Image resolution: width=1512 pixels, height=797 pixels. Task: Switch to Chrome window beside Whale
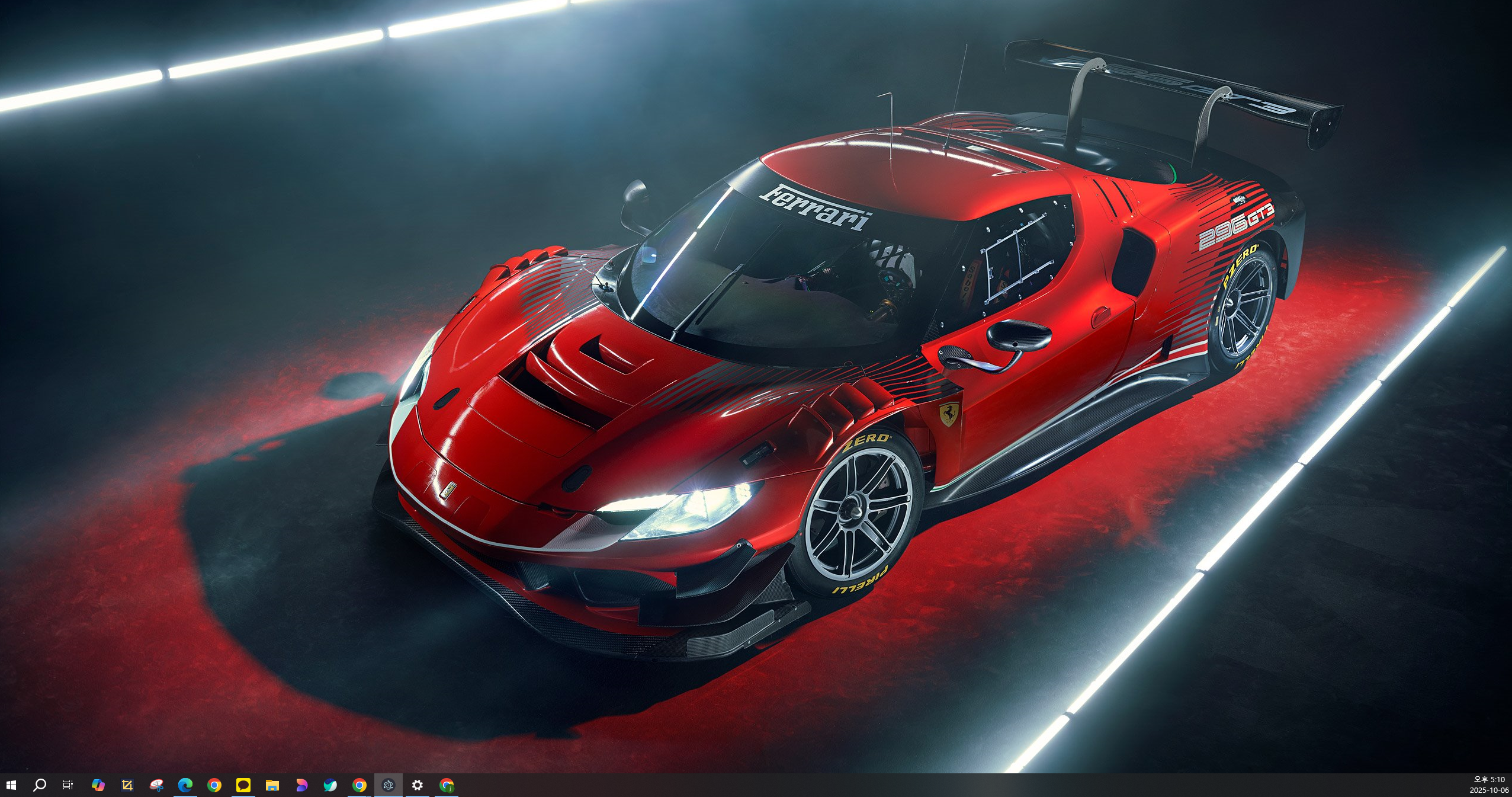(359, 785)
